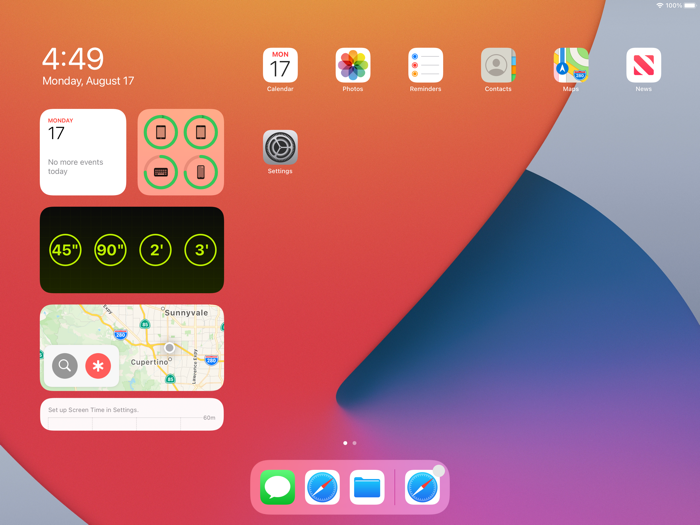Tap the red asterisk button in Maps widget
The height and width of the screenshot is (525, 700).
click(x=98, y=366)
